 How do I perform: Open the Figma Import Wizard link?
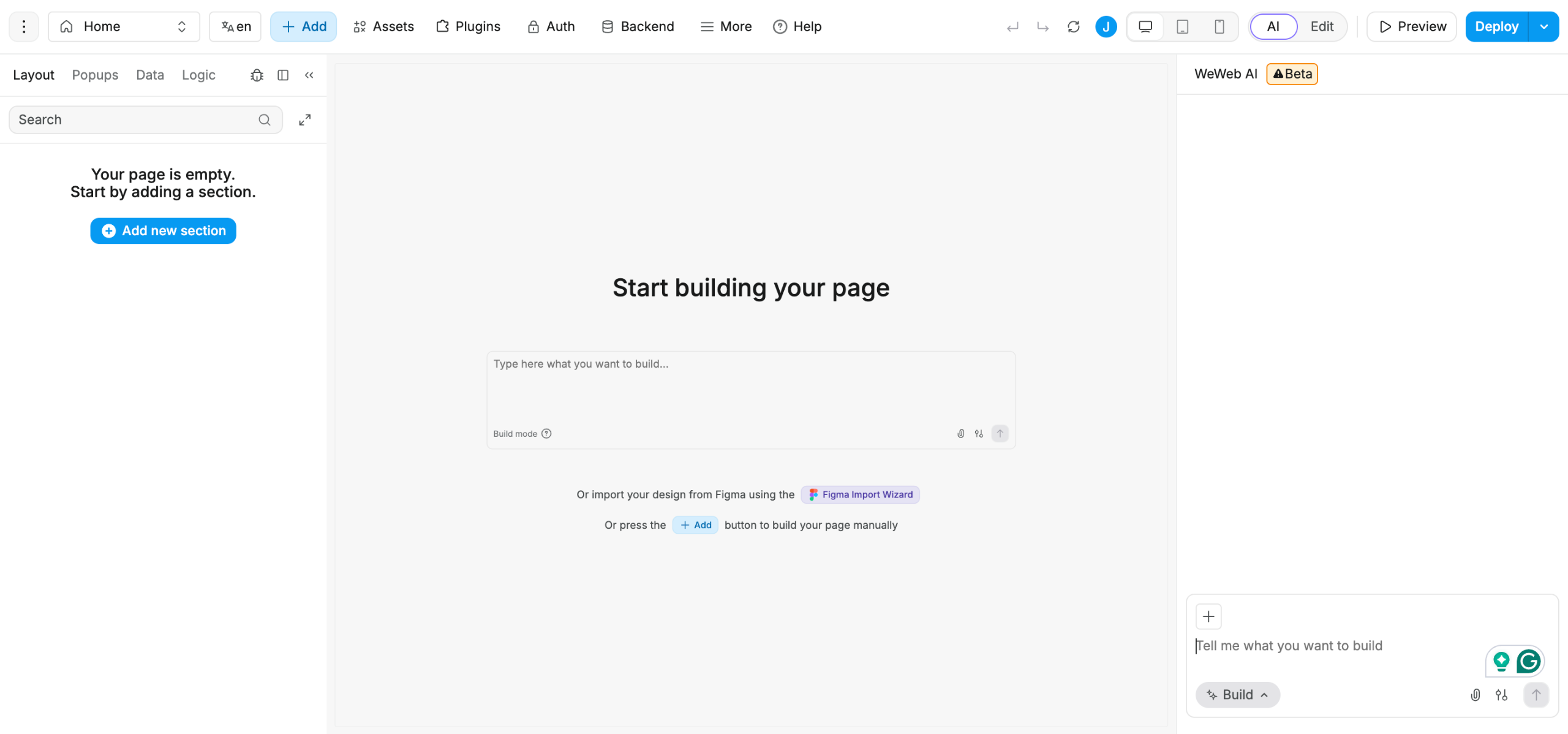coord(860,494)
